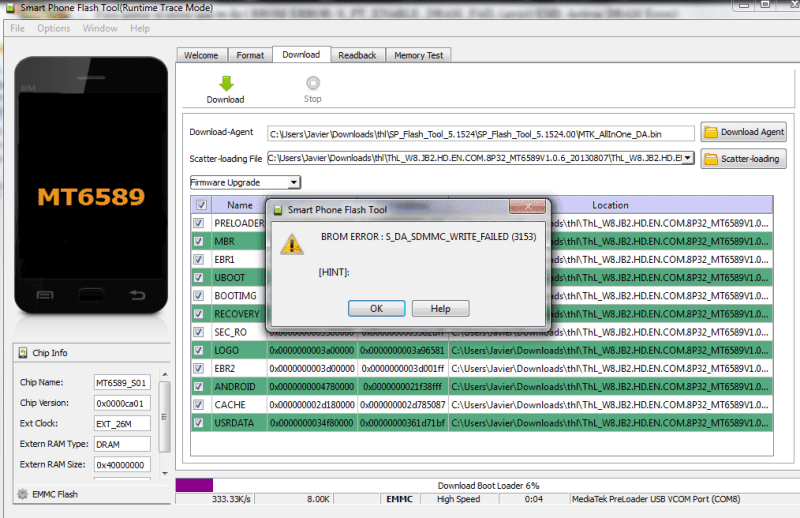Uncheck the RECOVERY partition checkbox

pos(198,314)
